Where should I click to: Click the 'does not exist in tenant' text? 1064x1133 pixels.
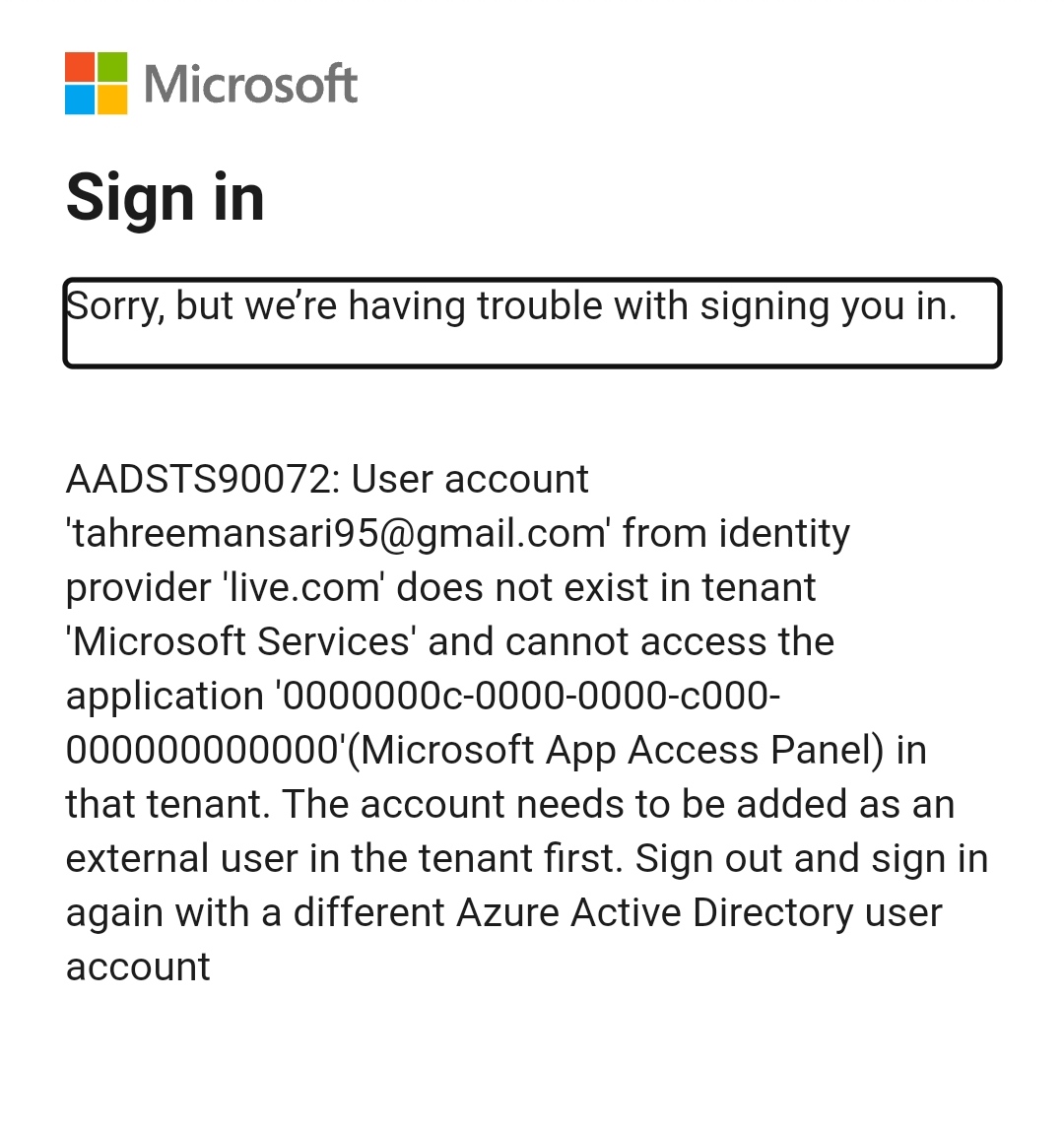point(606,587)
